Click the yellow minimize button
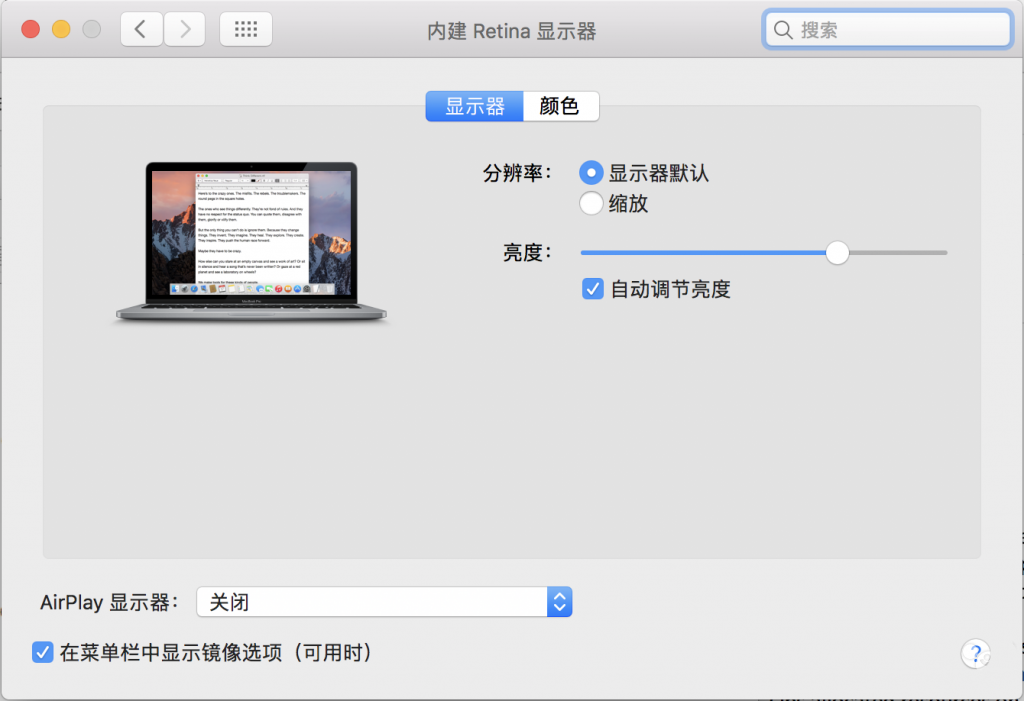 coord(60,29)
